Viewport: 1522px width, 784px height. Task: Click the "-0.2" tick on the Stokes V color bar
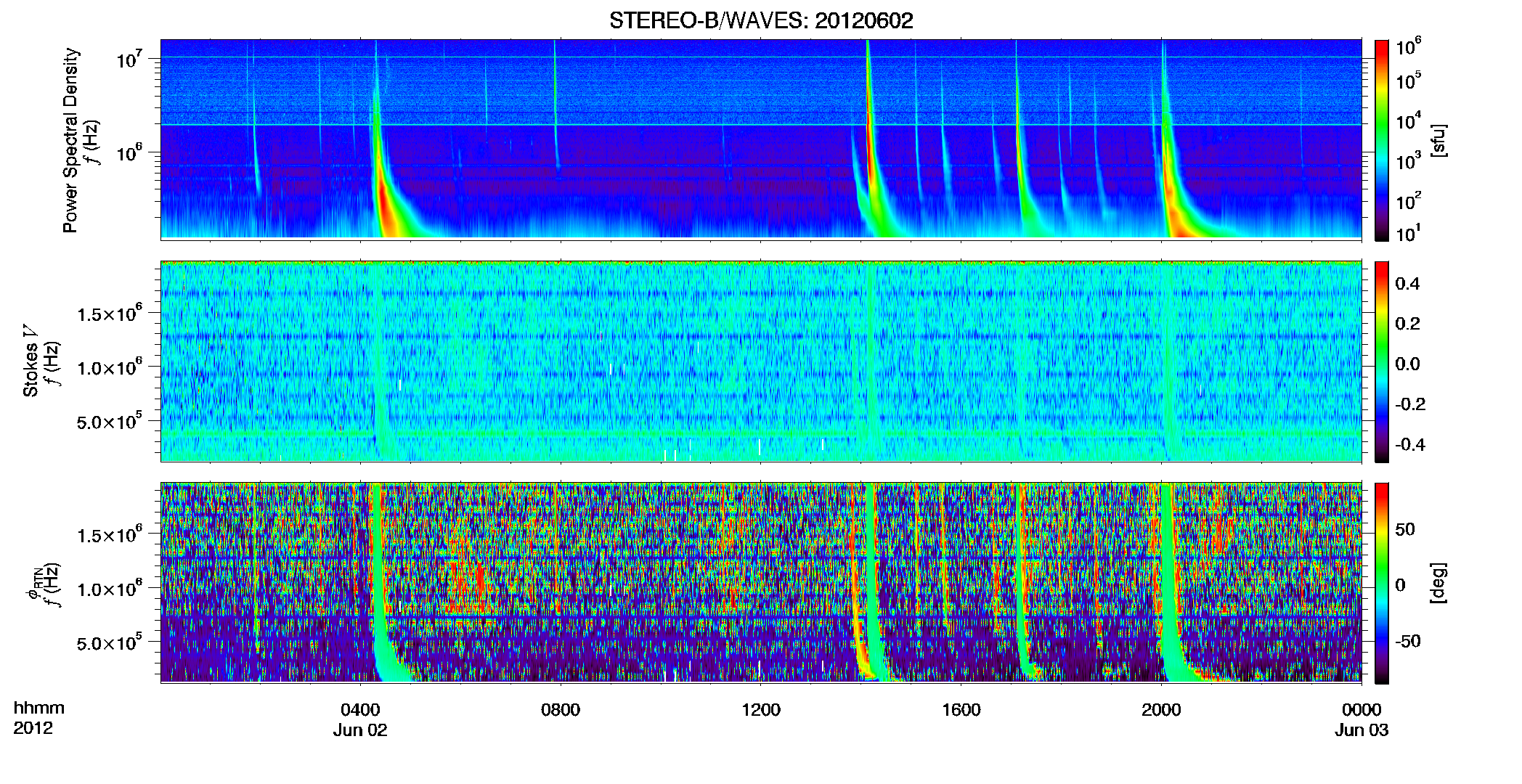click(1410, 404)
